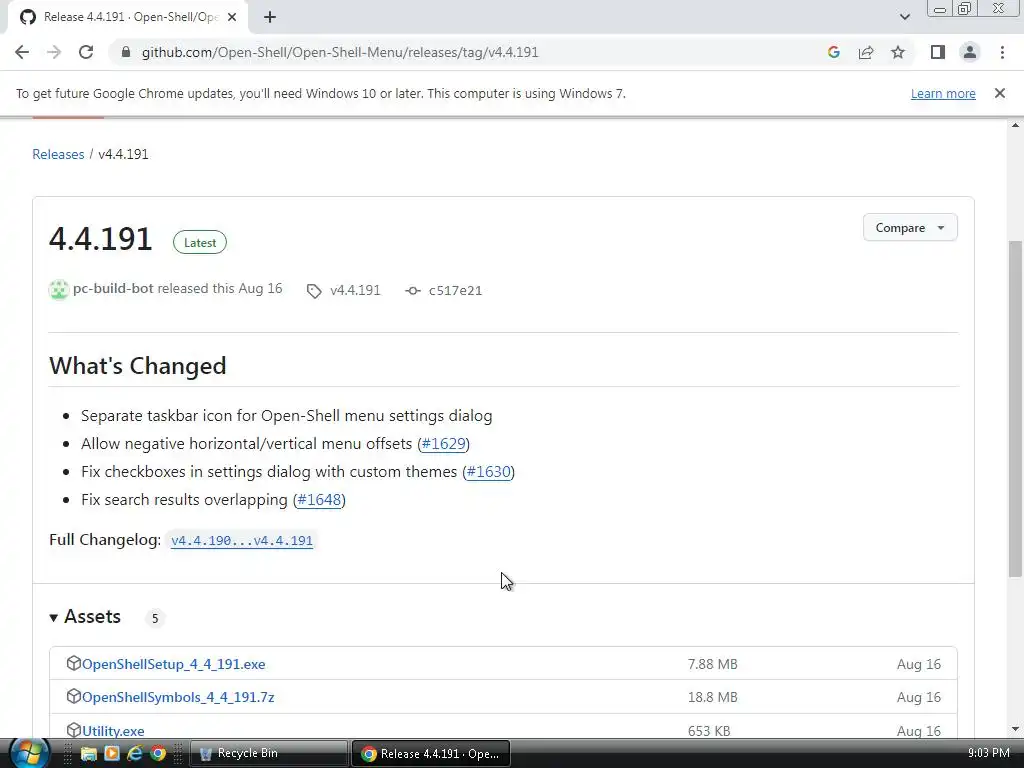Image resolution: width=1024 pixels, height=768 pixels.
Task: Open tab search chevron
Action: (x=904, y=17)
